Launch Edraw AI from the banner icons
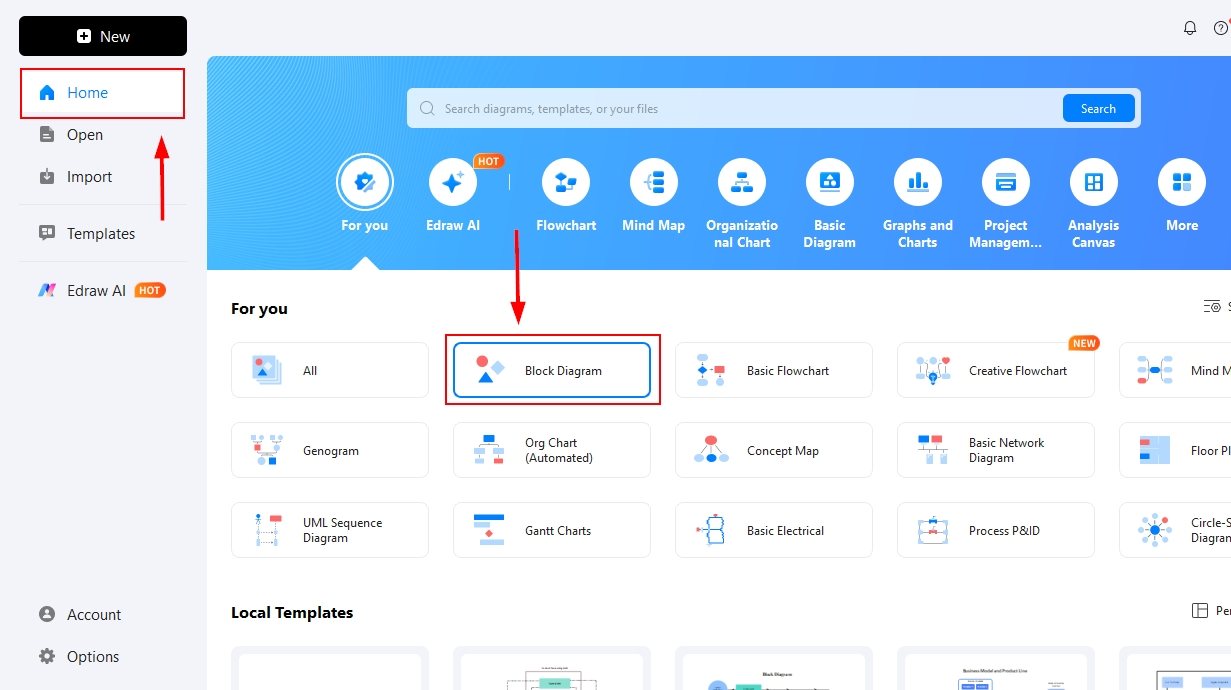Screen dimensions: 1231x690 [452, 183]
